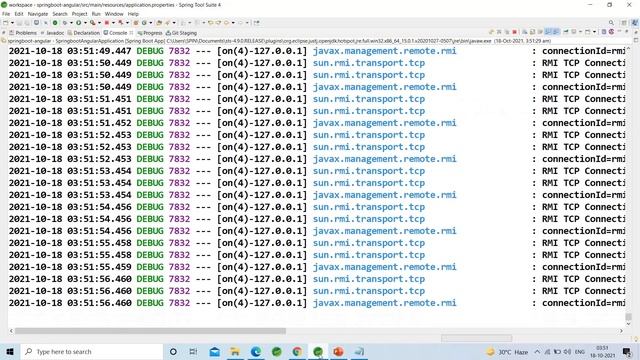
Task: Open the File menu
Action: tap(6, 14)
